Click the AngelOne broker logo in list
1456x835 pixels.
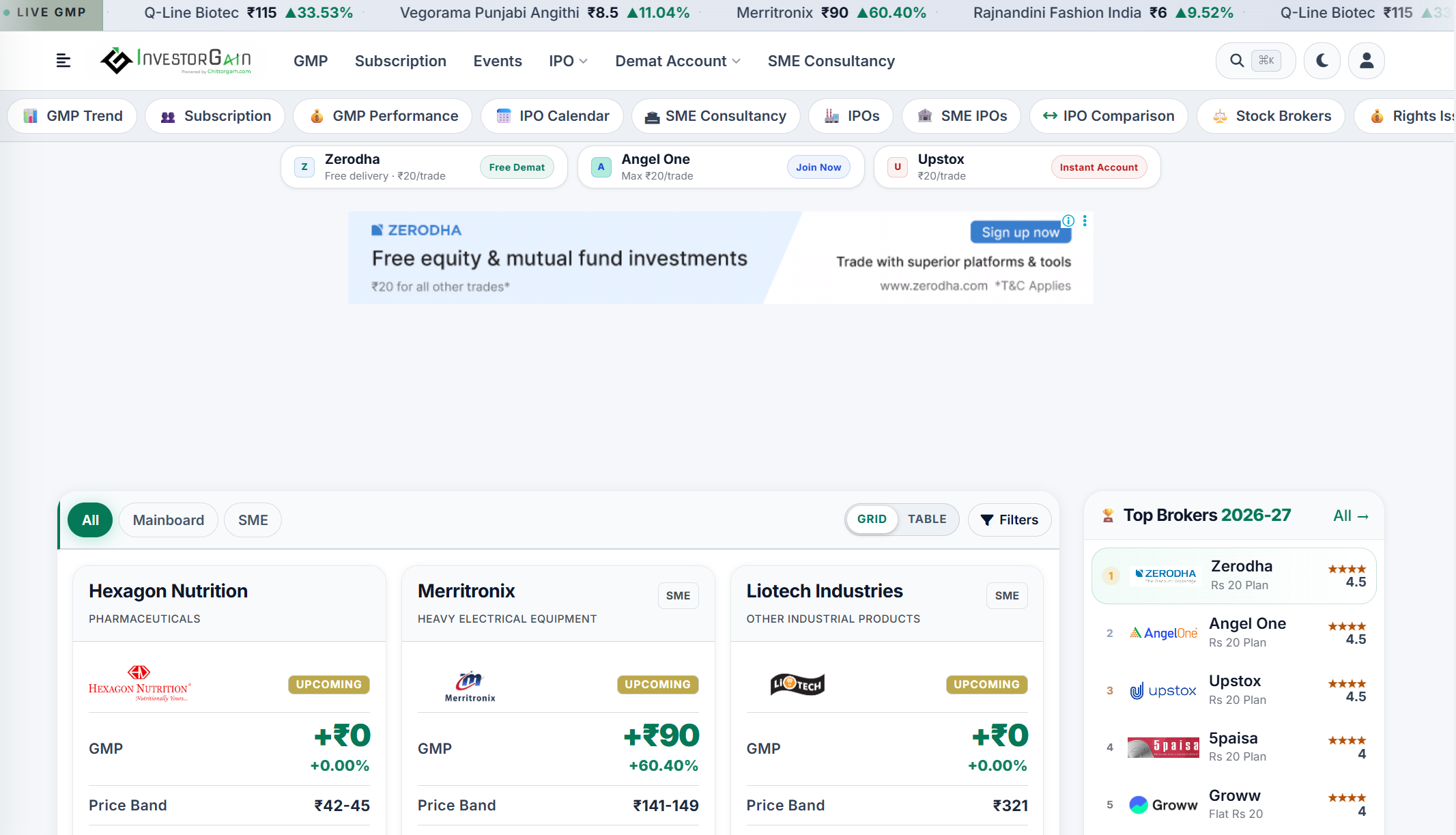point(1164,633)
